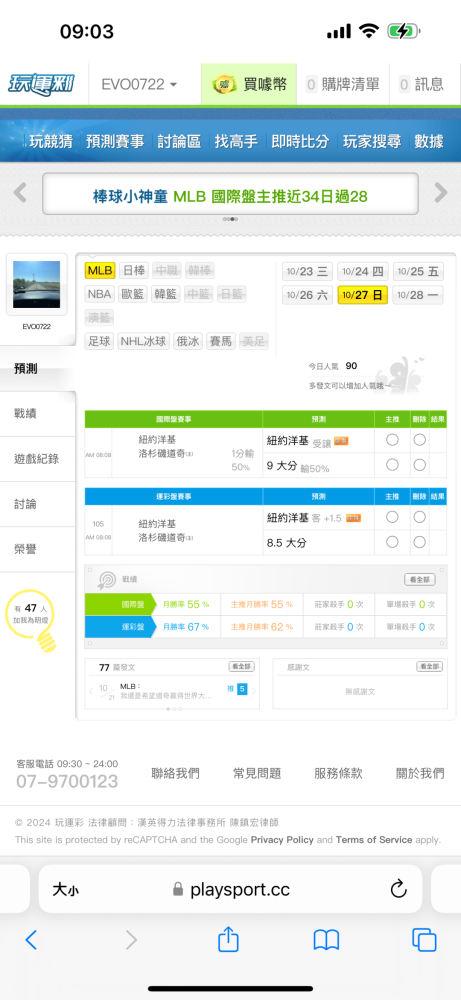Screen dimensions: 461x1000
Task: Select the 足球 league filter
Action: (x=99, y=341)
